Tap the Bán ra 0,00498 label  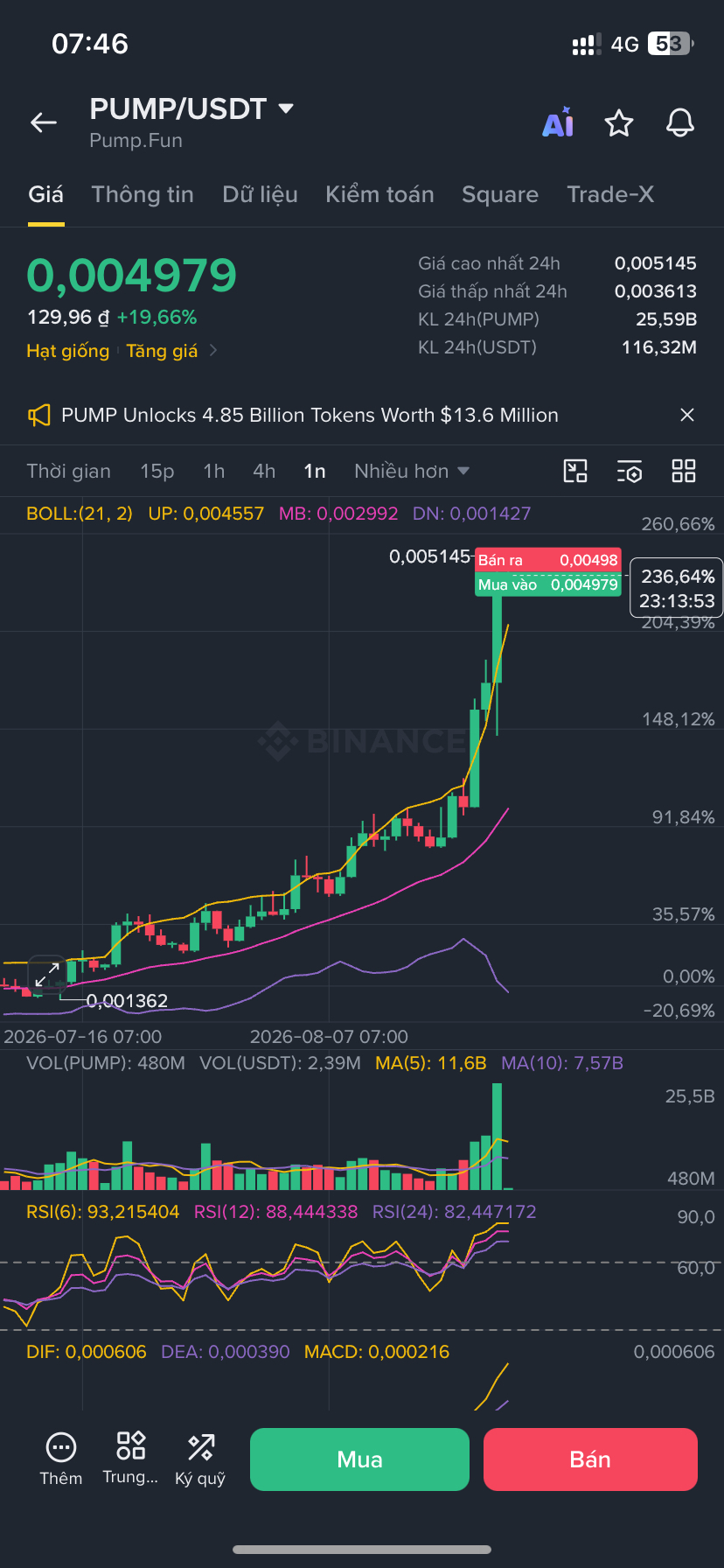point(548,560)
